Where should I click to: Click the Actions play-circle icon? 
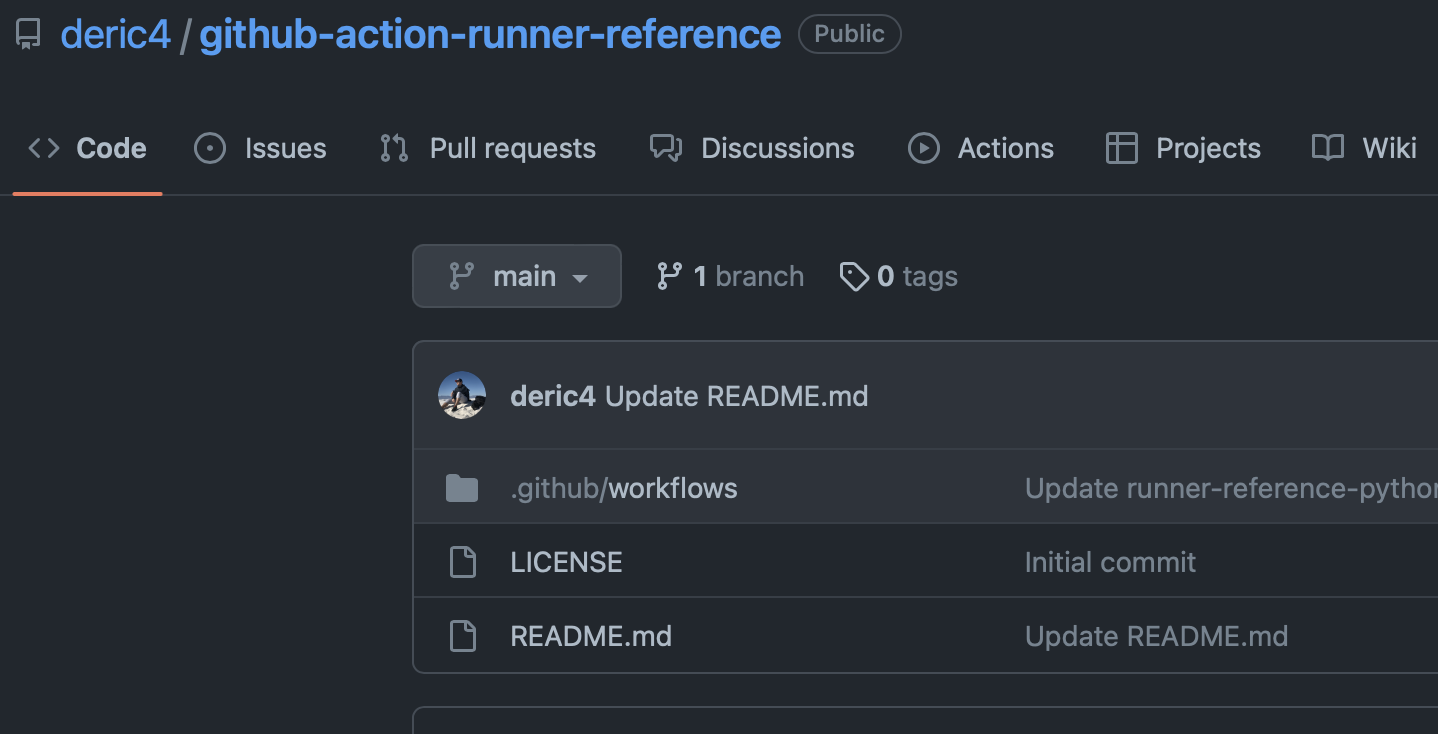[923, 149]
